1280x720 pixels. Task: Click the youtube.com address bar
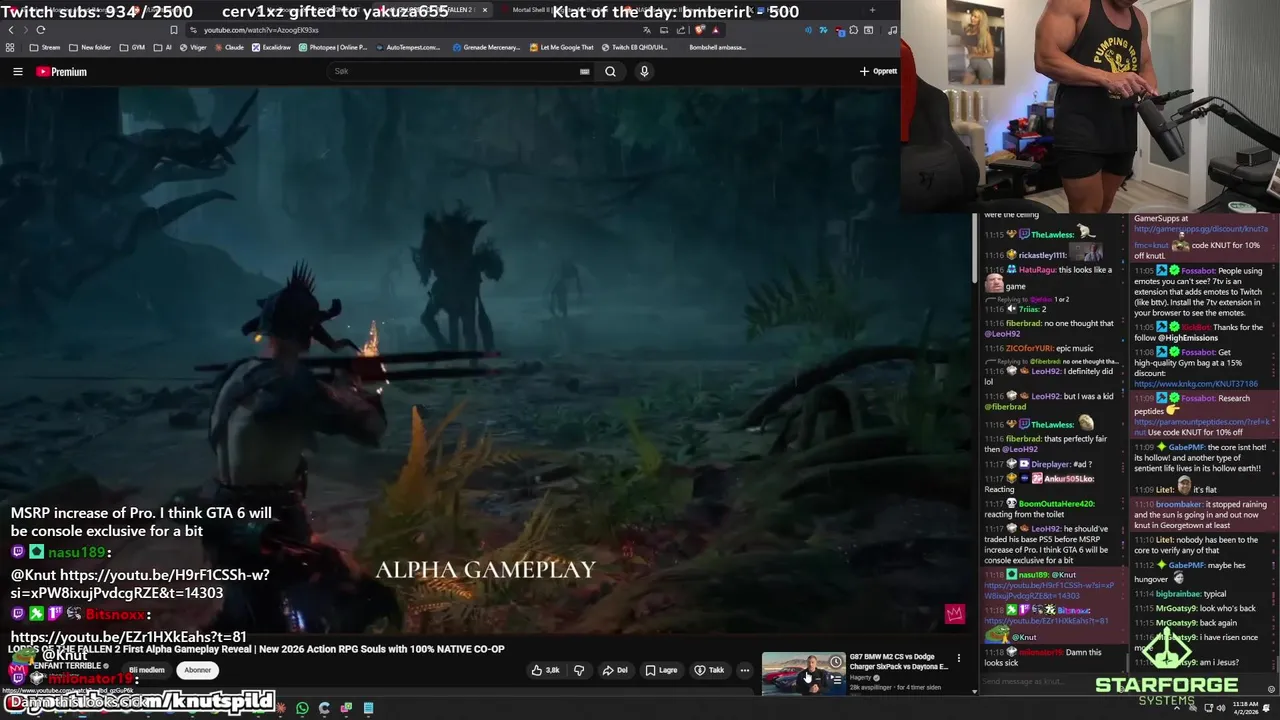coord(420,30)
